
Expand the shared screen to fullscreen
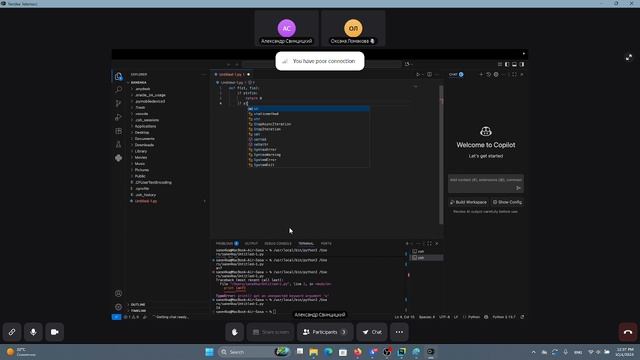tap(629, 58)
